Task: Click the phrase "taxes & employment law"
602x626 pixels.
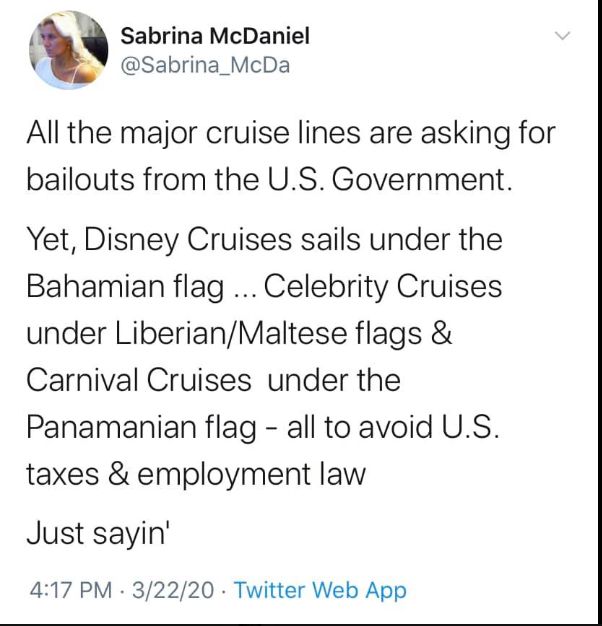Action: 196,473
